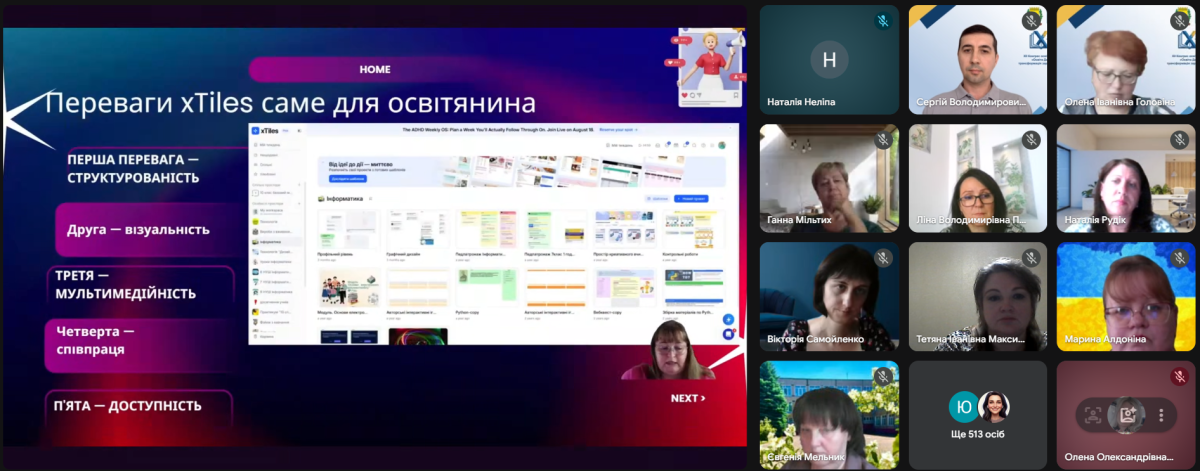
Task: Click muted mic icon on Євгенія Мельник tile
Action: [x=883, y=376]
